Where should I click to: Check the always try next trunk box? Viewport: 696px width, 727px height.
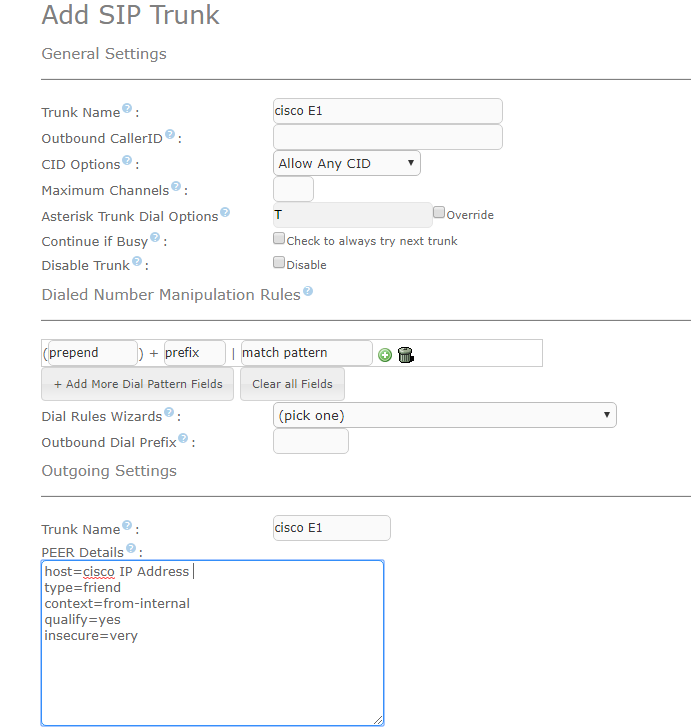click(x=279, y=239)
